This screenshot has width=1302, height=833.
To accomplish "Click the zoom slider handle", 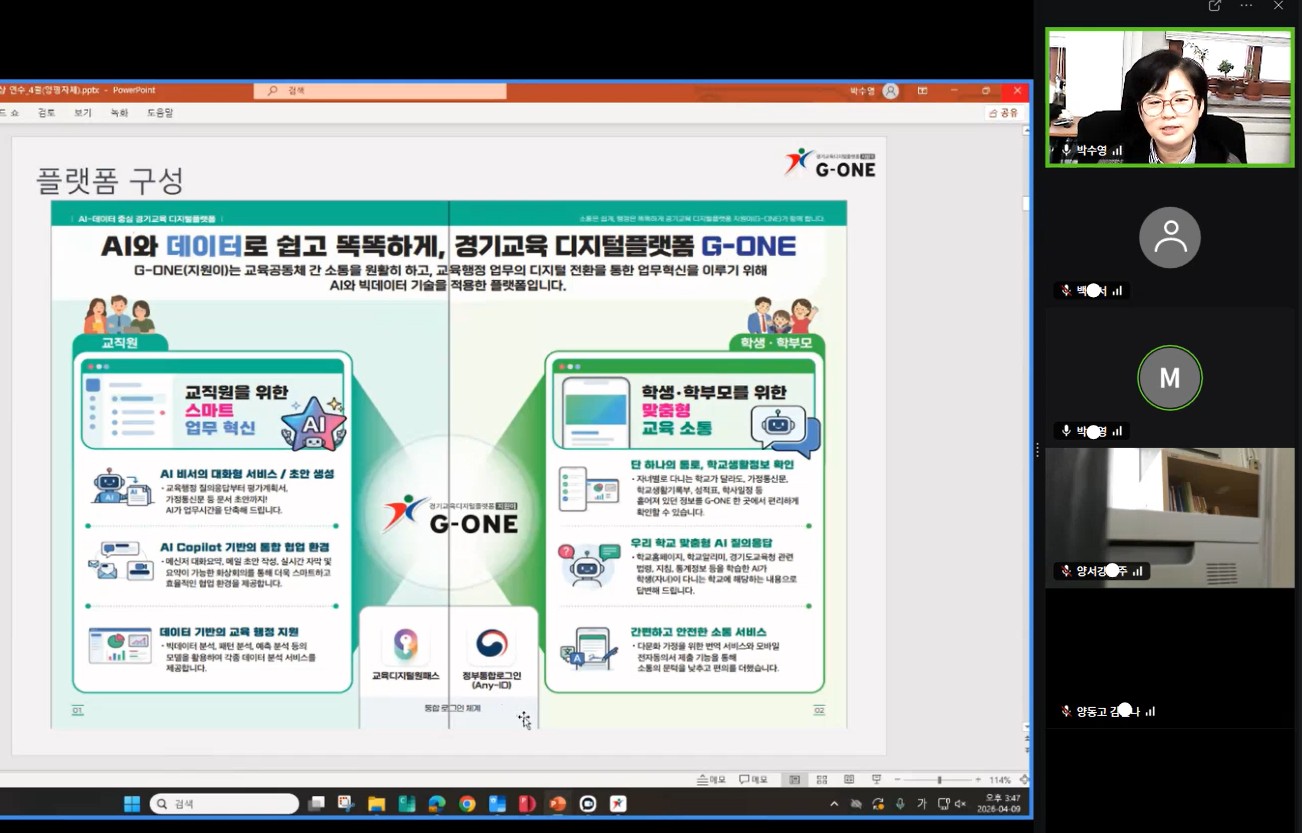I will tap(939, 780).
